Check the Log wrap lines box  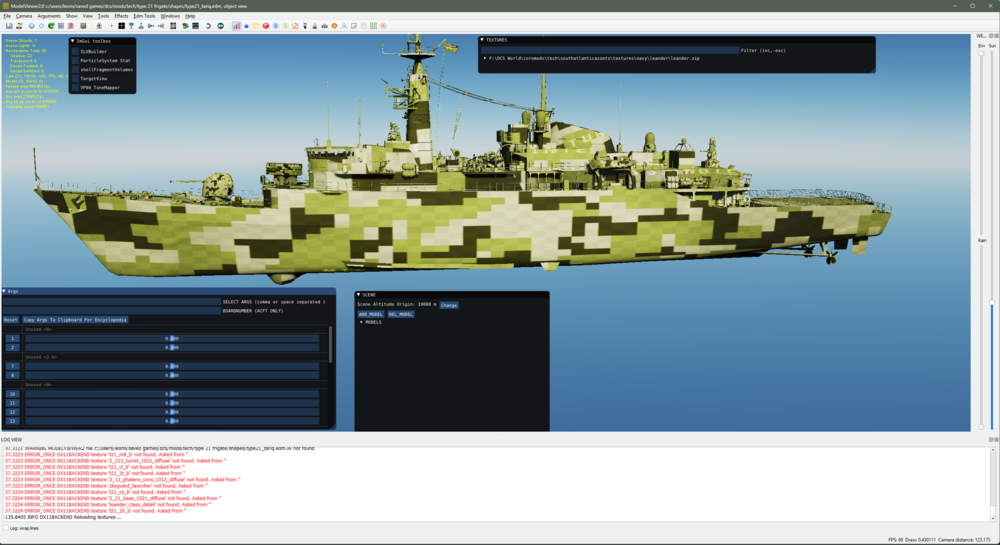(x=5, y=528)
